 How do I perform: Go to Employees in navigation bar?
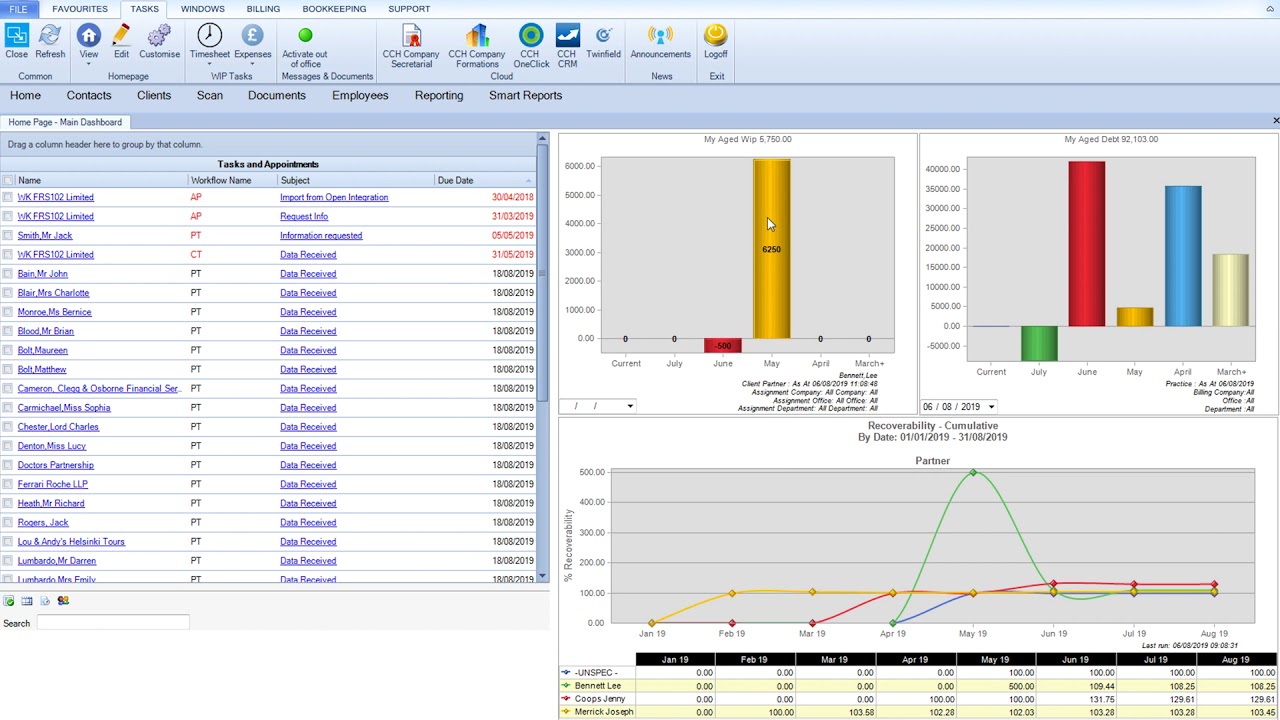tap(360, 95)
